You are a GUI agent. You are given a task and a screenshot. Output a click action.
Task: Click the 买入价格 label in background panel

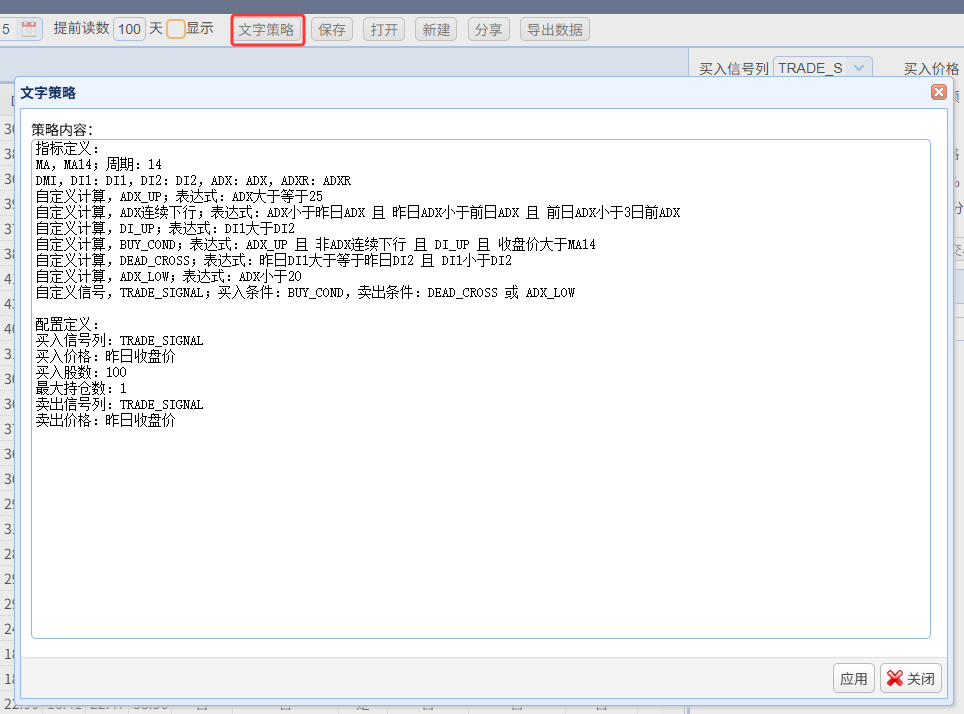931,68
